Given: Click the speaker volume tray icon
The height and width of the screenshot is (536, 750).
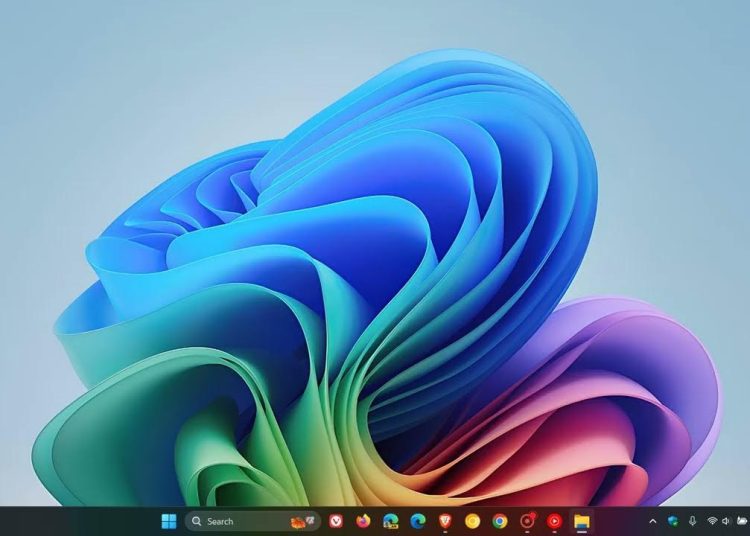Looking at the screenshot, I should (x=726, y=521).
